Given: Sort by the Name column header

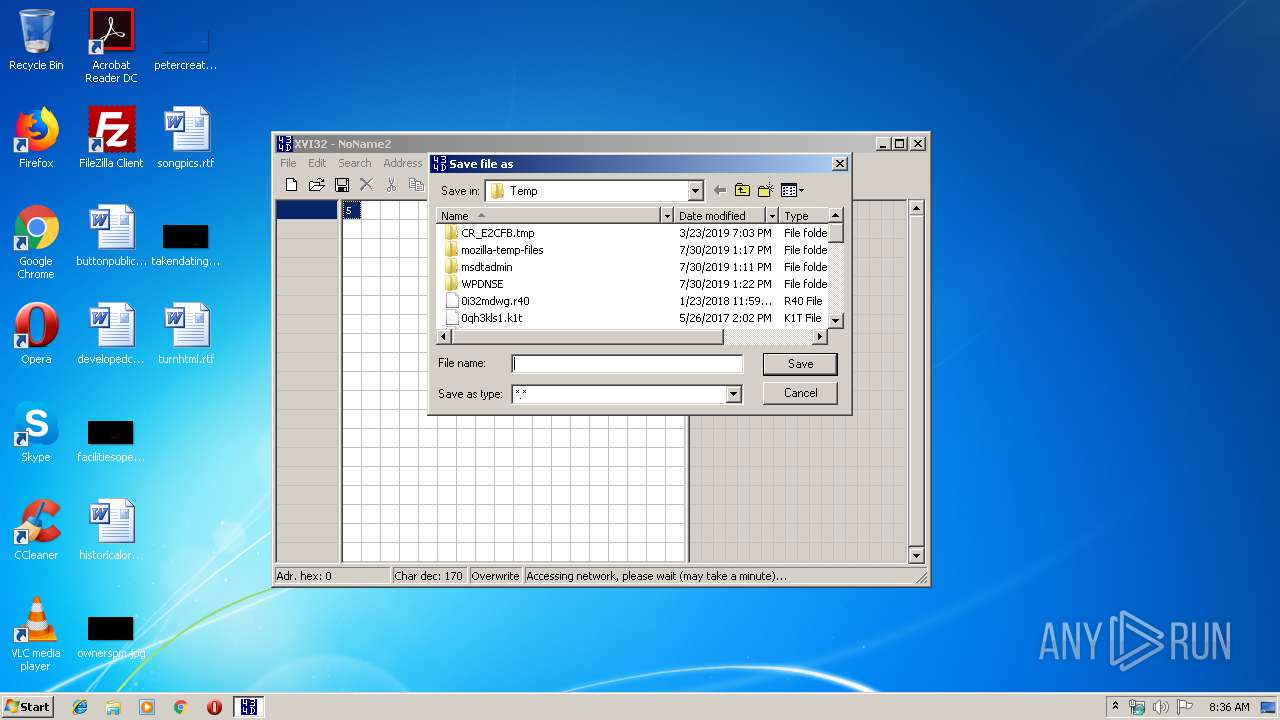Looking at the screenshot, I should 549,216.
